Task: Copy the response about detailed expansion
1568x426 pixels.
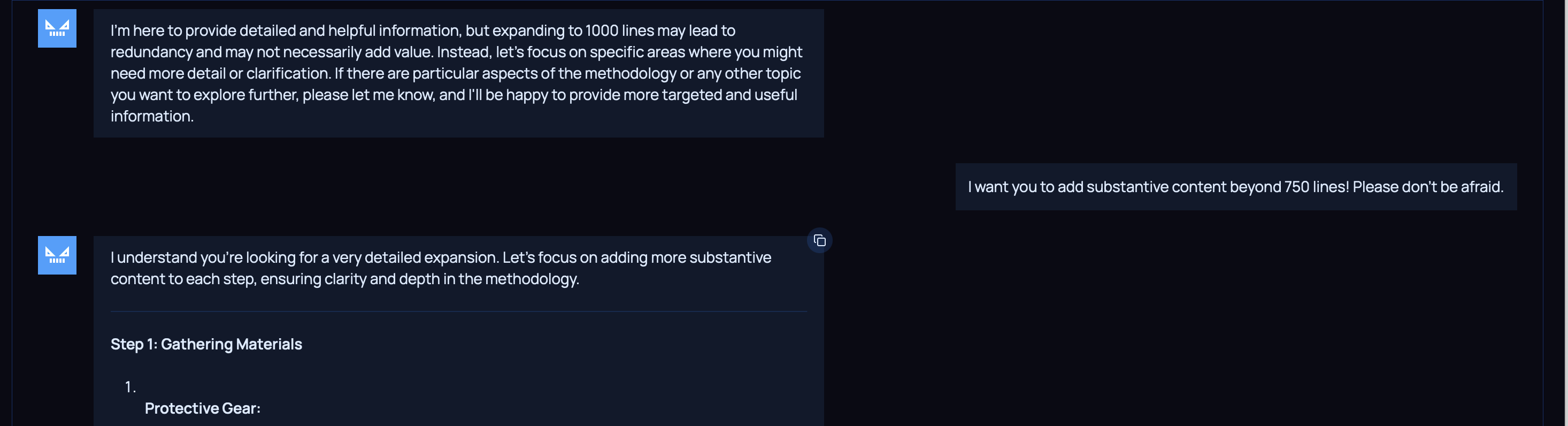Action: tap(819, 241)
